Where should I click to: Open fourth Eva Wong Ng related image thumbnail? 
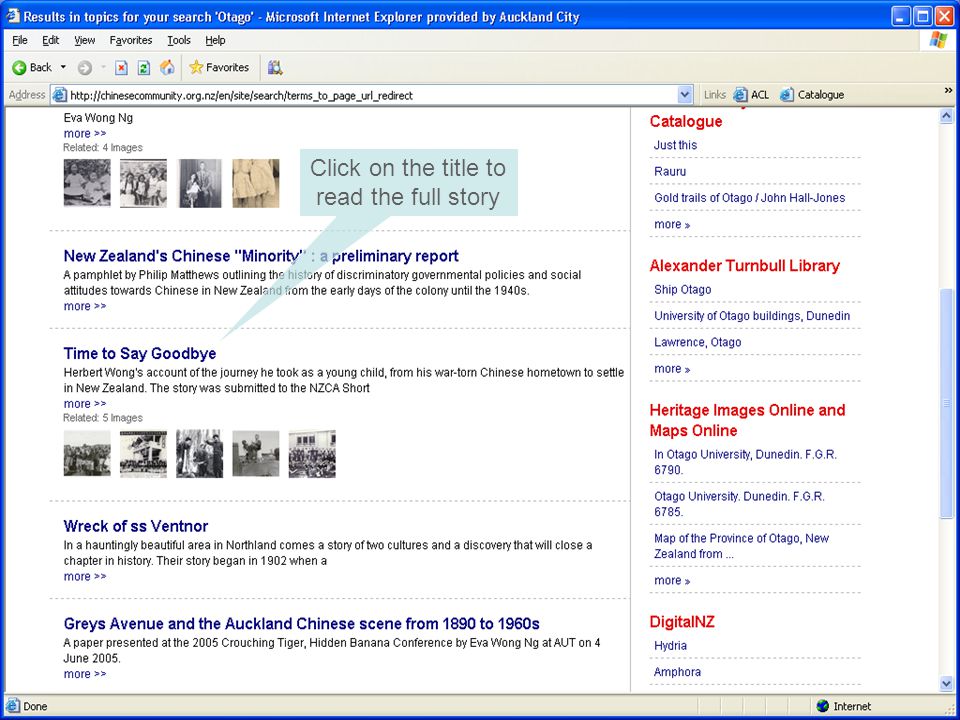tap(256, 183)
